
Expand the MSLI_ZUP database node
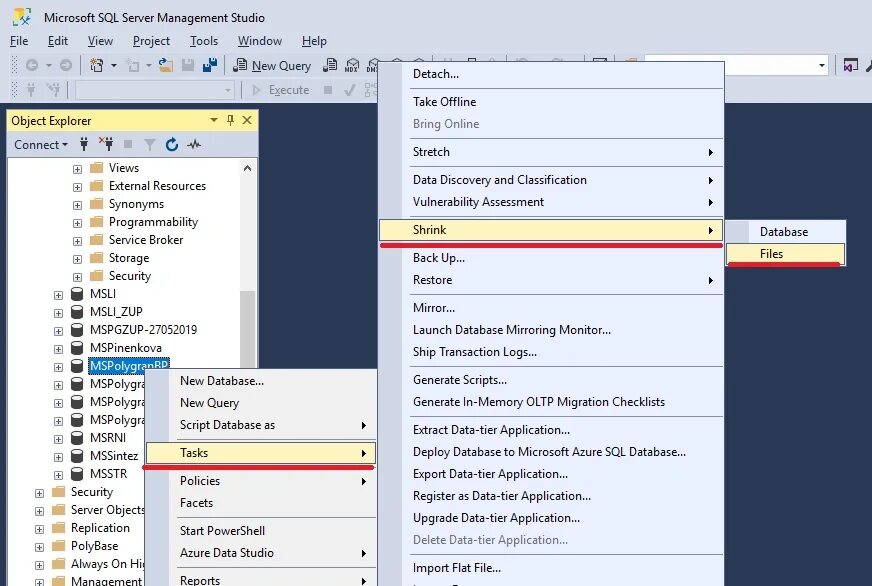click(x=58, y=313)
